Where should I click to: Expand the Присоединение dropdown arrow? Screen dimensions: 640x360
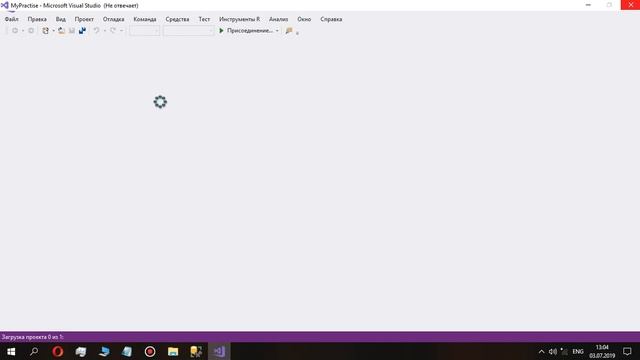pyautogui.click(x=277, y=31)
